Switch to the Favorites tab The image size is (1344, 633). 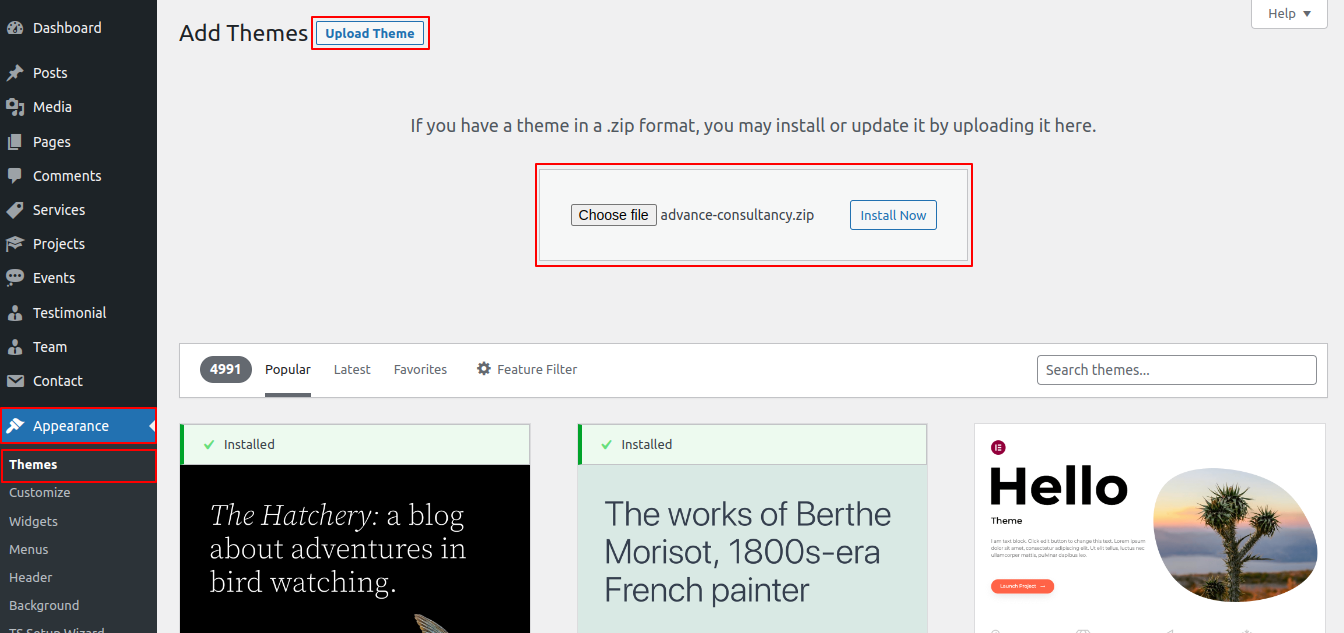[420, 369]
